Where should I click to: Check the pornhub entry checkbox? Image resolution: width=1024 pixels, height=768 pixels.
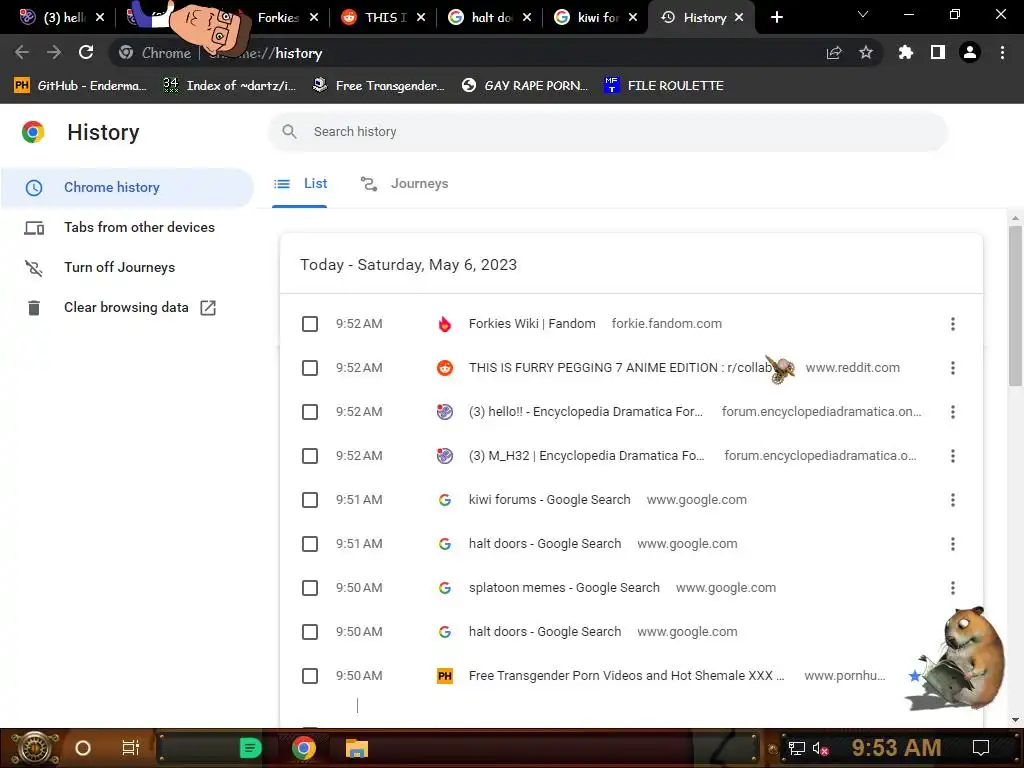tap(310, 676)
